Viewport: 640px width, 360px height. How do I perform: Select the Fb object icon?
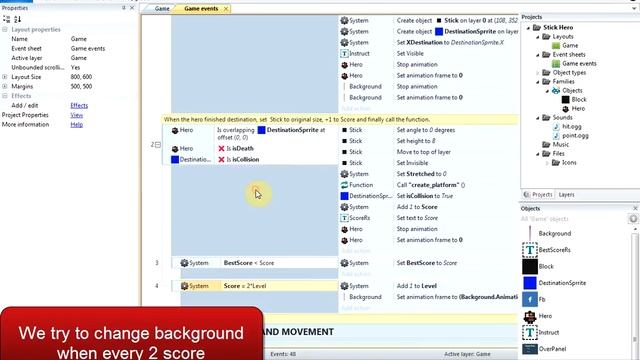coord(530,299)
